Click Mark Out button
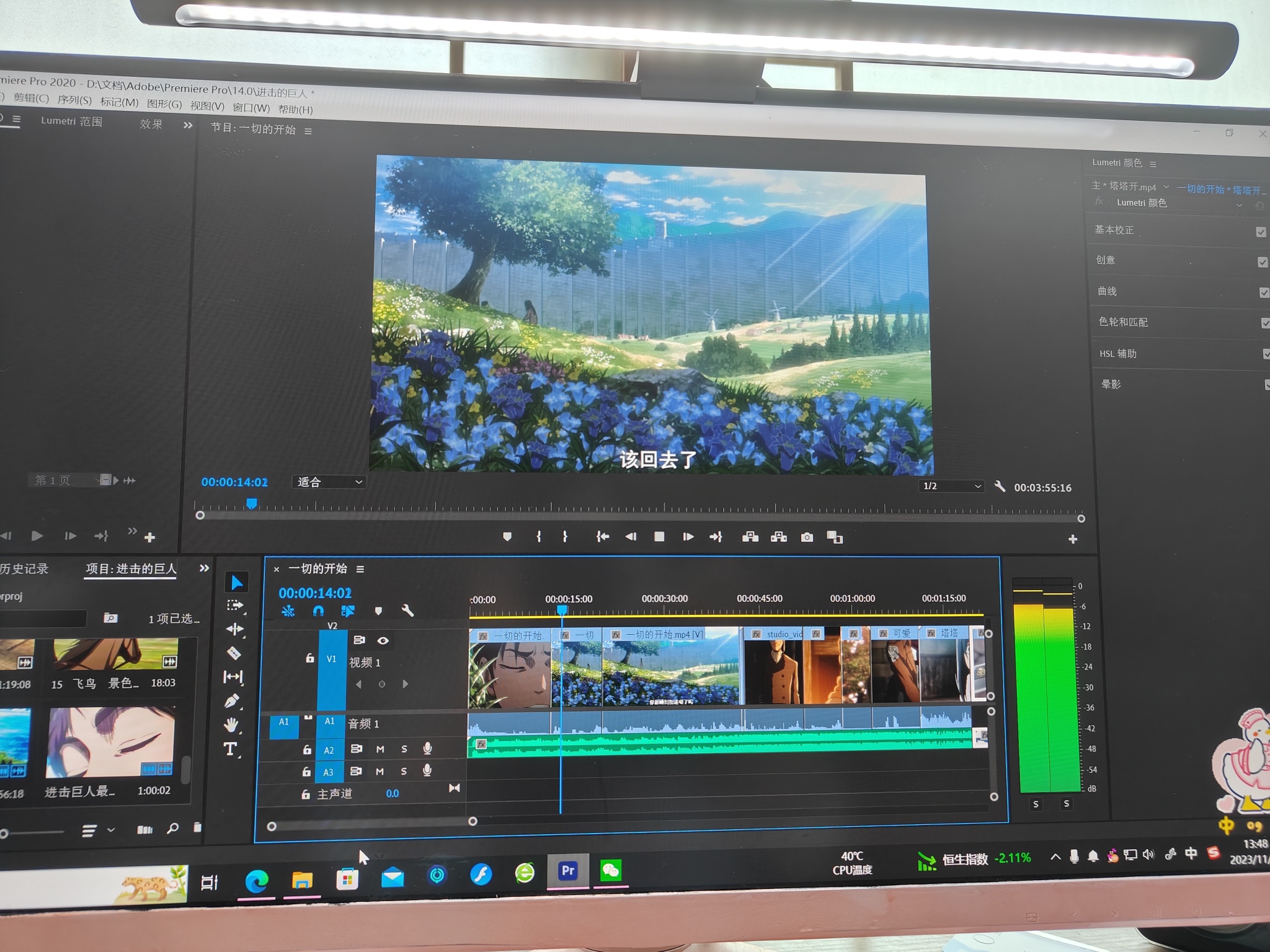Viewport: 1270px width, 952px height. [565, 537]
